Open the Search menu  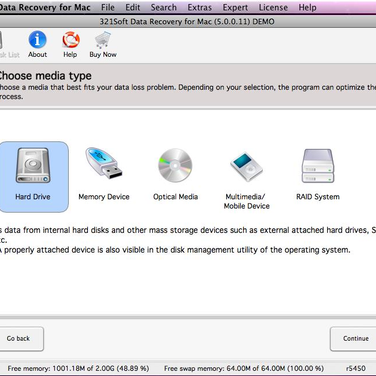coord(164,7)
